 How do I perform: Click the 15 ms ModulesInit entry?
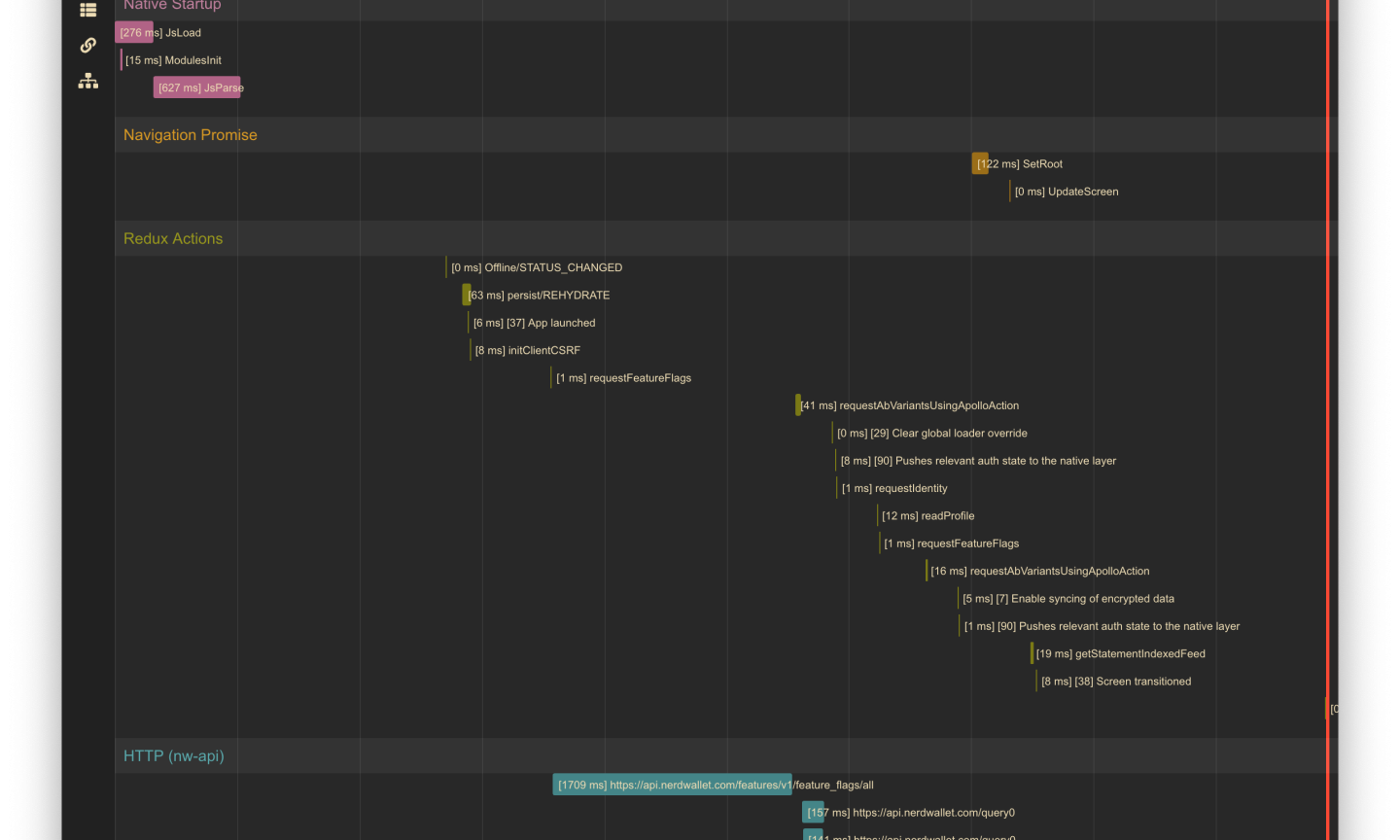point(172,60)
